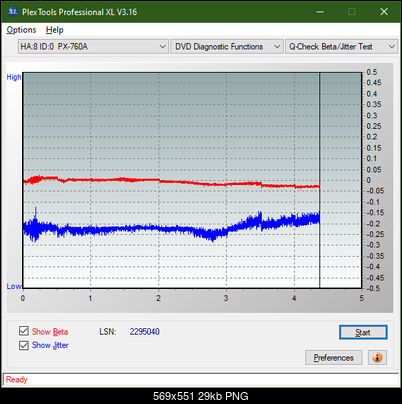Click the red Beta curve in graph

point(173,182)
